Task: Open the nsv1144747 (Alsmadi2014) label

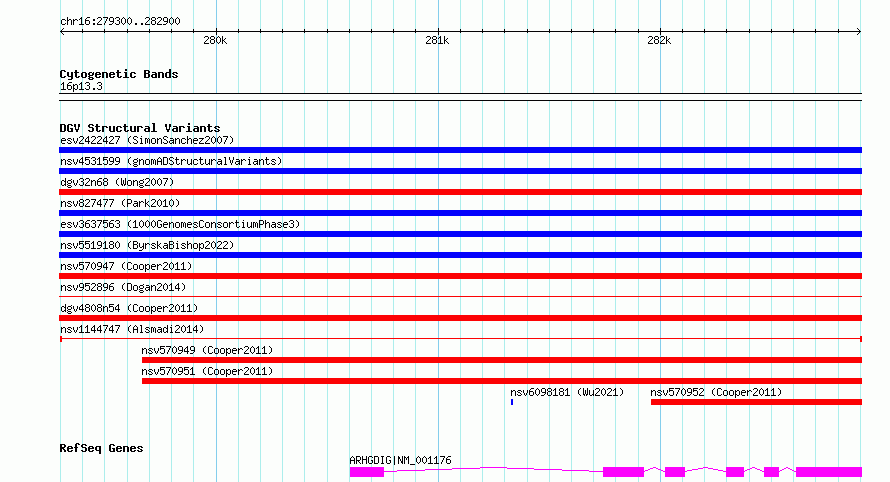Action: [x=132, y=329]
